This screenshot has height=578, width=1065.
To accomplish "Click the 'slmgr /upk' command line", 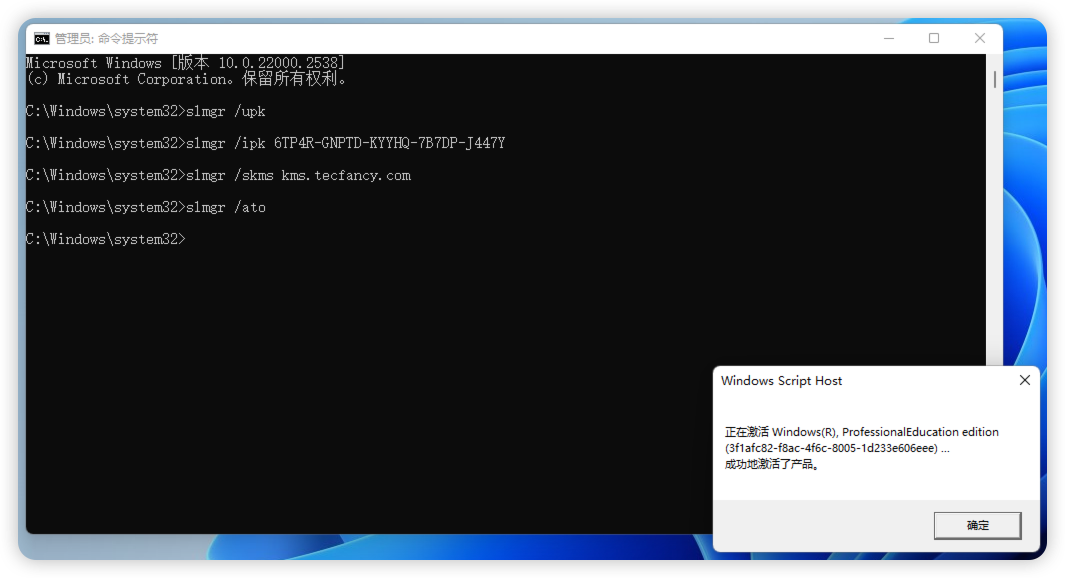I will pyautogui.click(x=146, y=111).
